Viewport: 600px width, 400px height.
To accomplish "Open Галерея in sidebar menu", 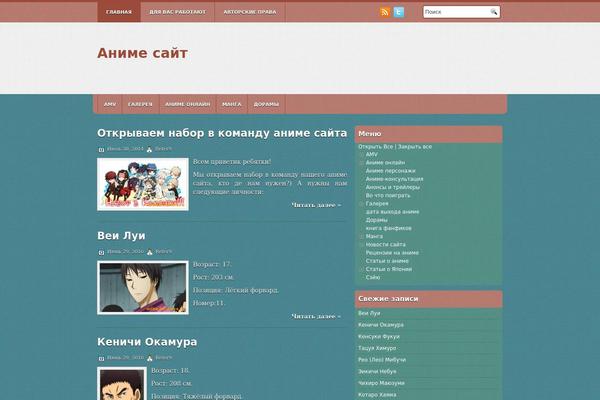I will click(x=377, y=204).
